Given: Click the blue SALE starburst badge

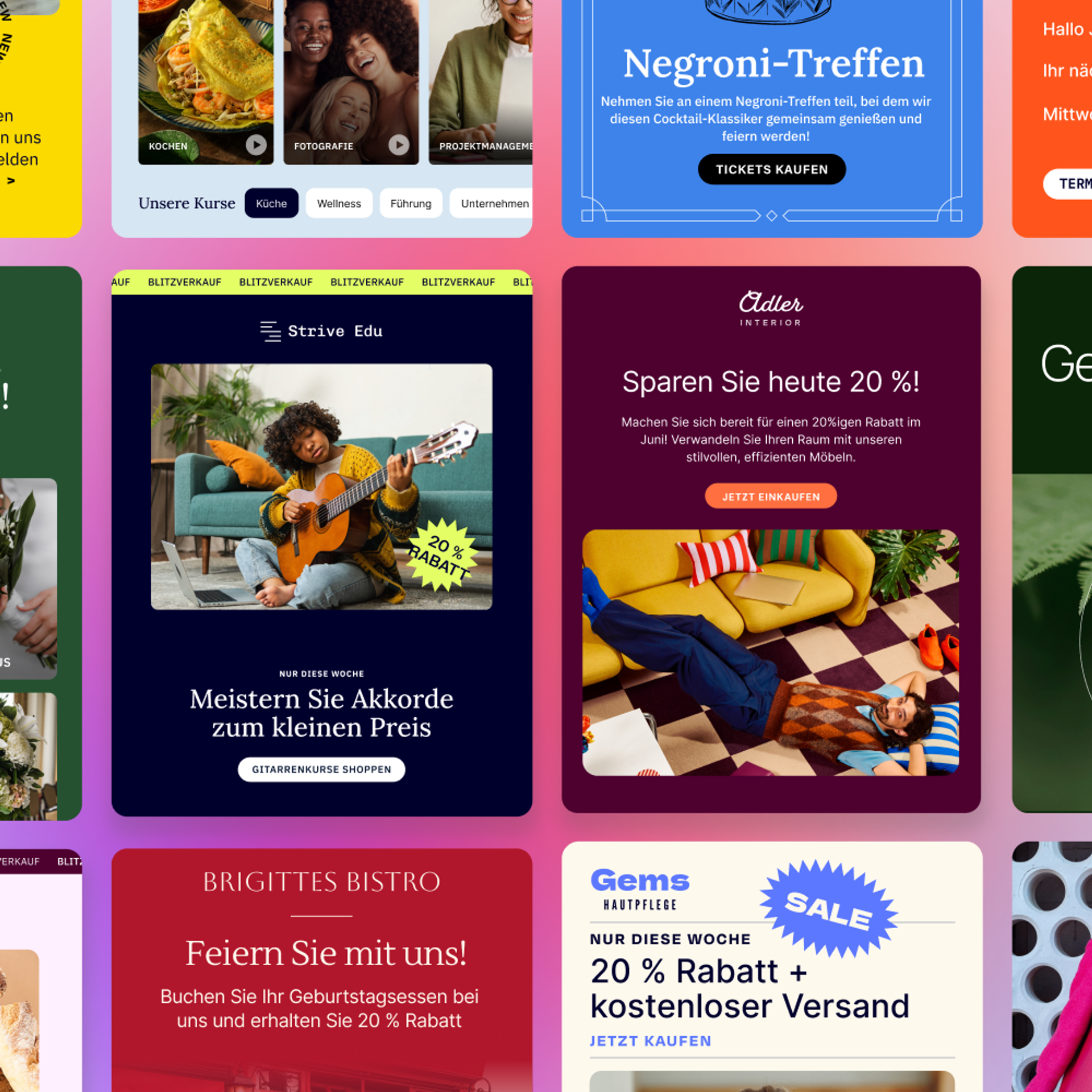Looking at the screenshot, I should coord(829,908).
